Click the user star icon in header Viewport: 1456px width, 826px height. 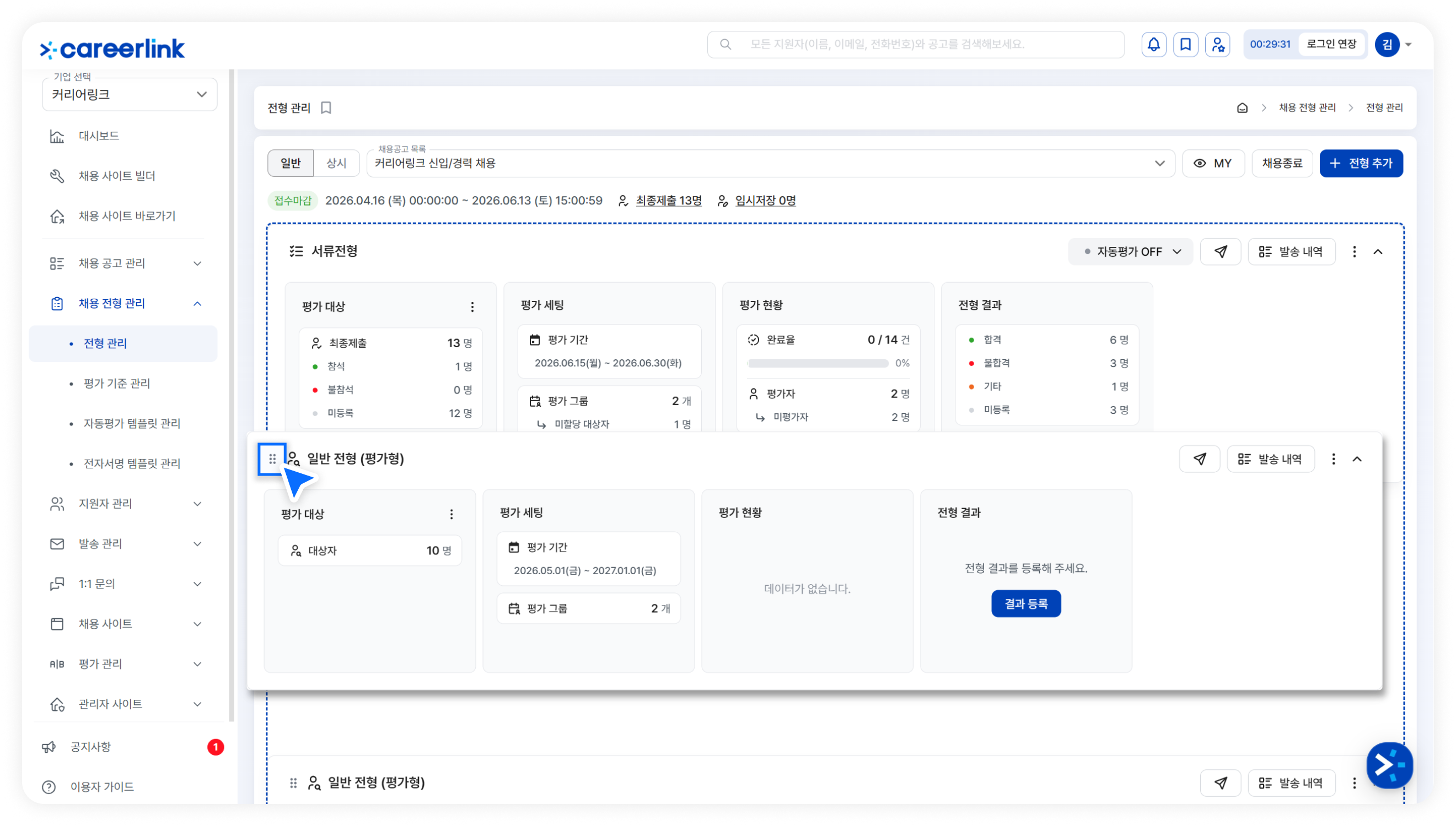tap(1217, 44)
